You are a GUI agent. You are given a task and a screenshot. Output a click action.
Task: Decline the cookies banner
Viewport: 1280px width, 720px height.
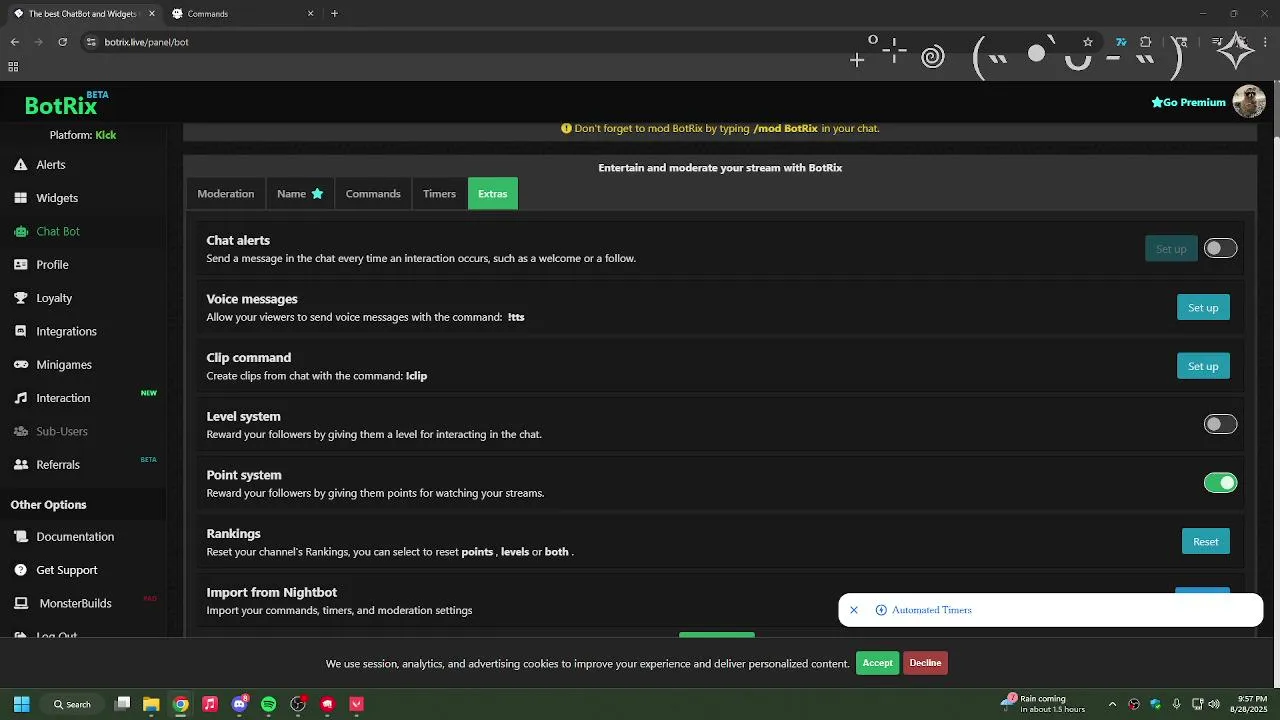[x=925, y=663]
